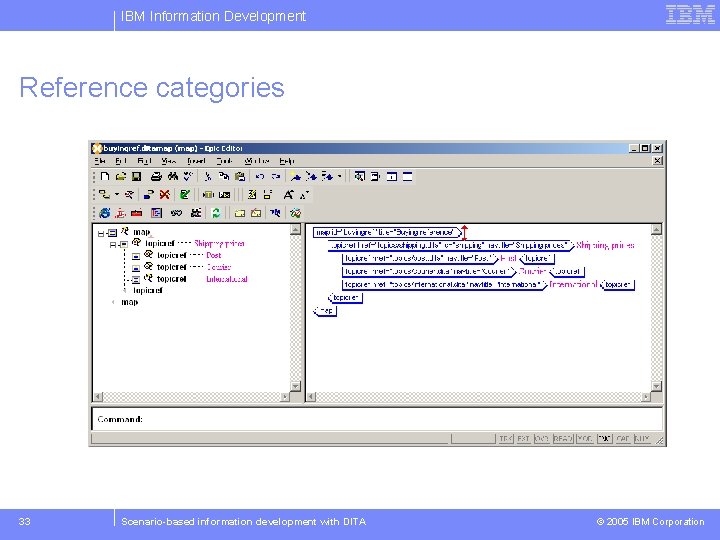Click the Print icon in the toolbar
This screenshot has height=540, width=720.
pos(156,176)
